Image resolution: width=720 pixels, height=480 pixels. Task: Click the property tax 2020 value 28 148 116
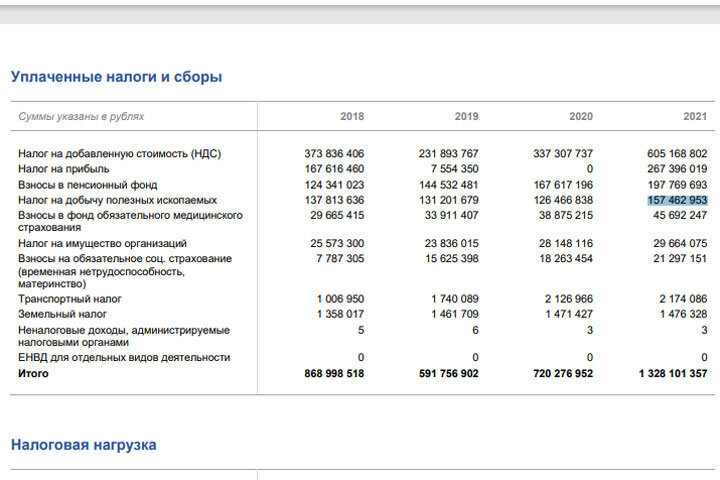pyautogui.click(x=566, y=243)
